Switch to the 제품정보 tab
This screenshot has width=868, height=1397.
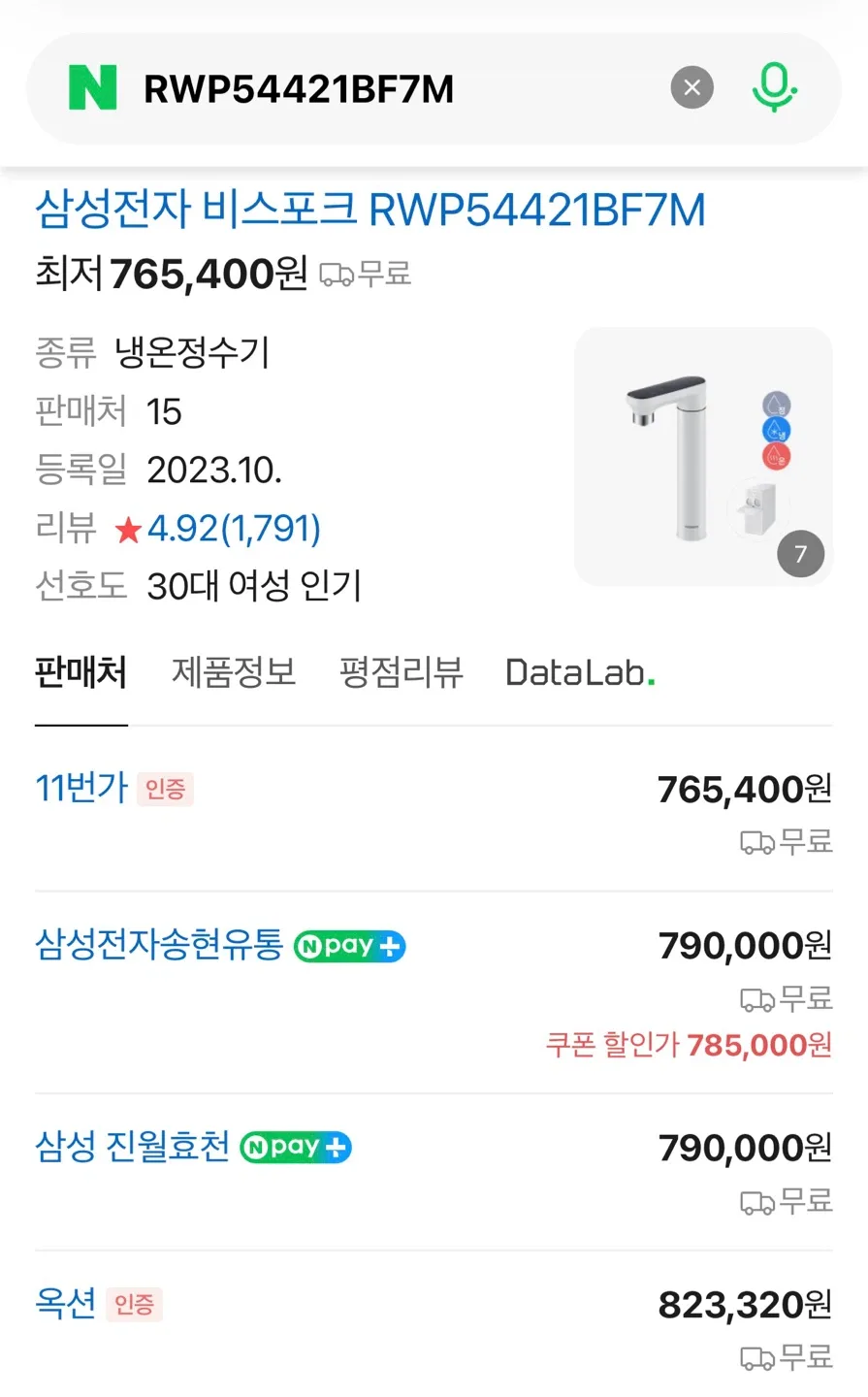pyautogui.click(x=234, y=672)
